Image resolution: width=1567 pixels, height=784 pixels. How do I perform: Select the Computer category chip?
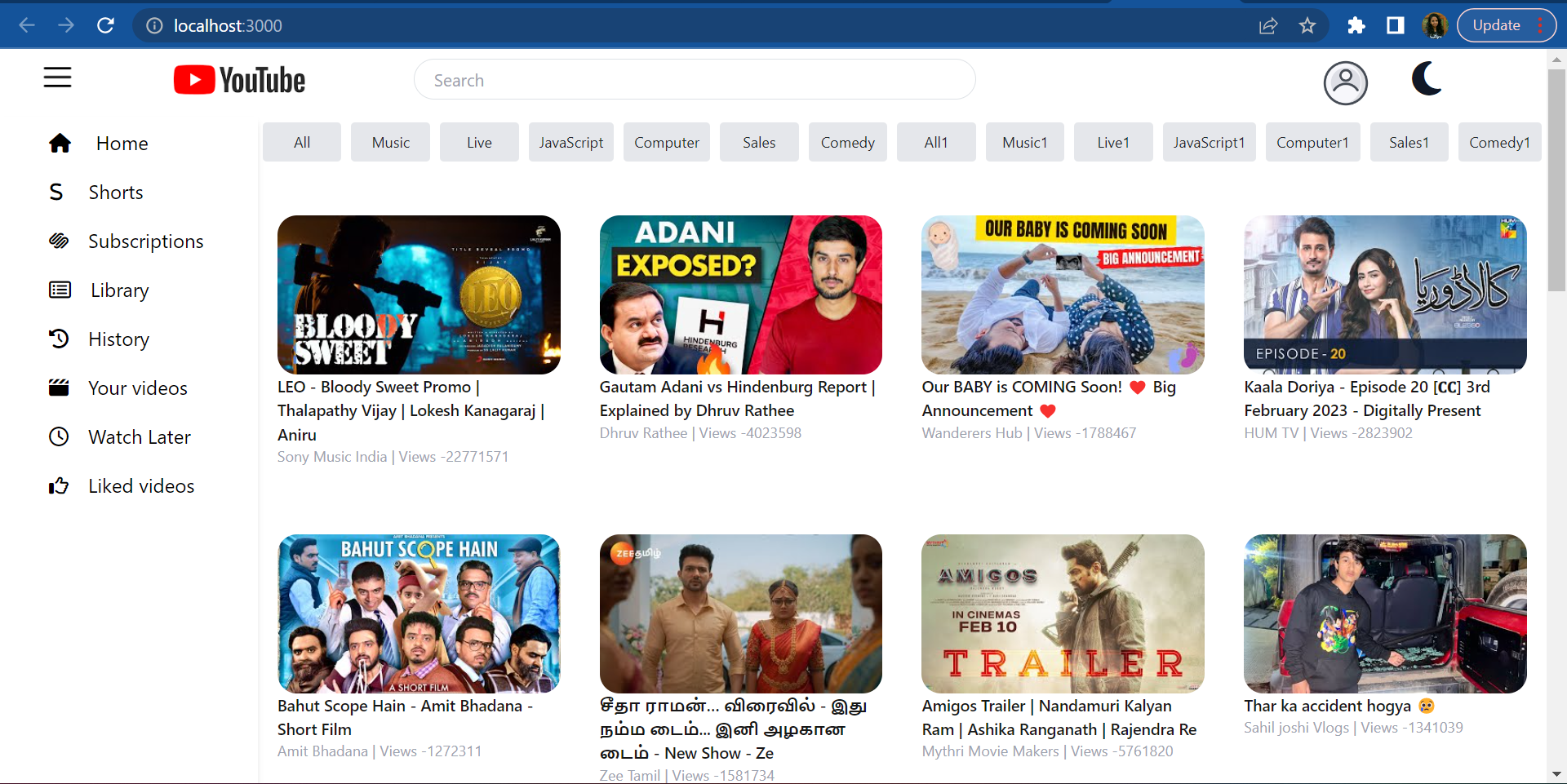[x=667, y=142]
